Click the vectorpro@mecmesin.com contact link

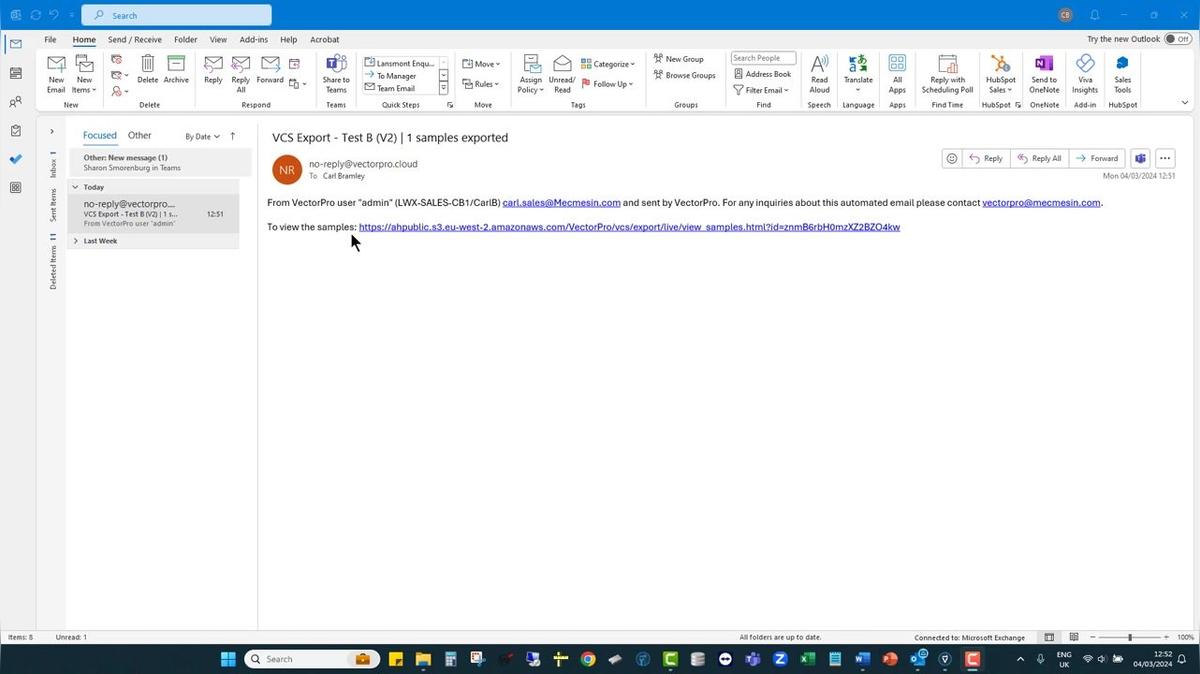click(1041, 202)
